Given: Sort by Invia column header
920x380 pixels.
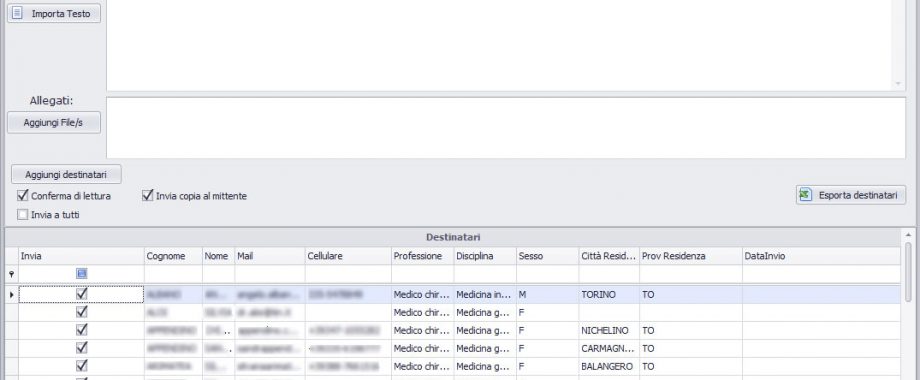Looking at the screenshot, I should 82,256.
